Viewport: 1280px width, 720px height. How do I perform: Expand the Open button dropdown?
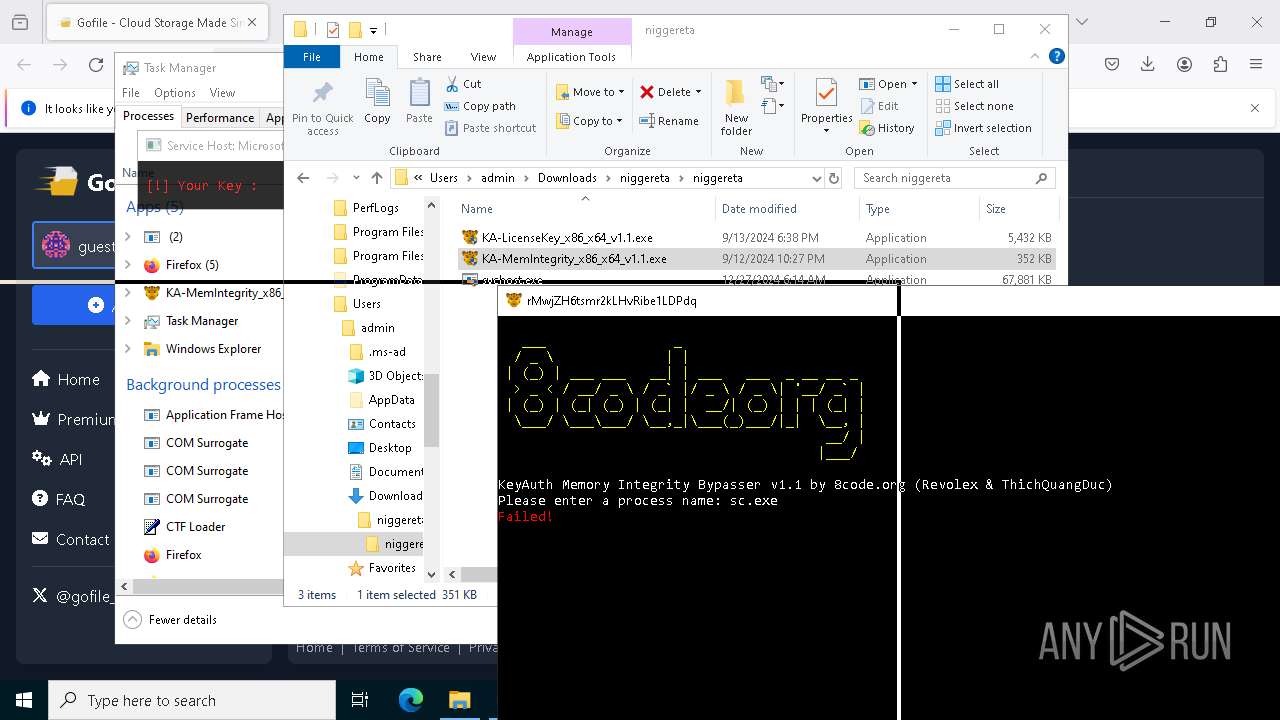click(914, 84)
